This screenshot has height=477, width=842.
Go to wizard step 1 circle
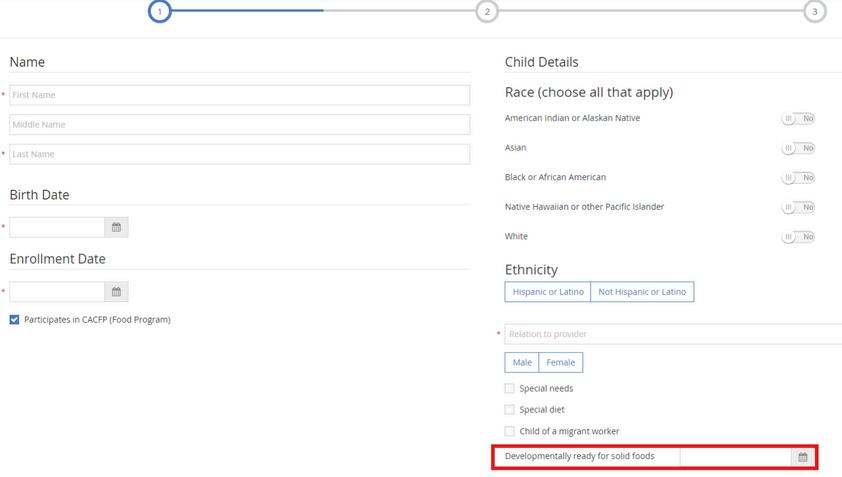coord(159,11)
